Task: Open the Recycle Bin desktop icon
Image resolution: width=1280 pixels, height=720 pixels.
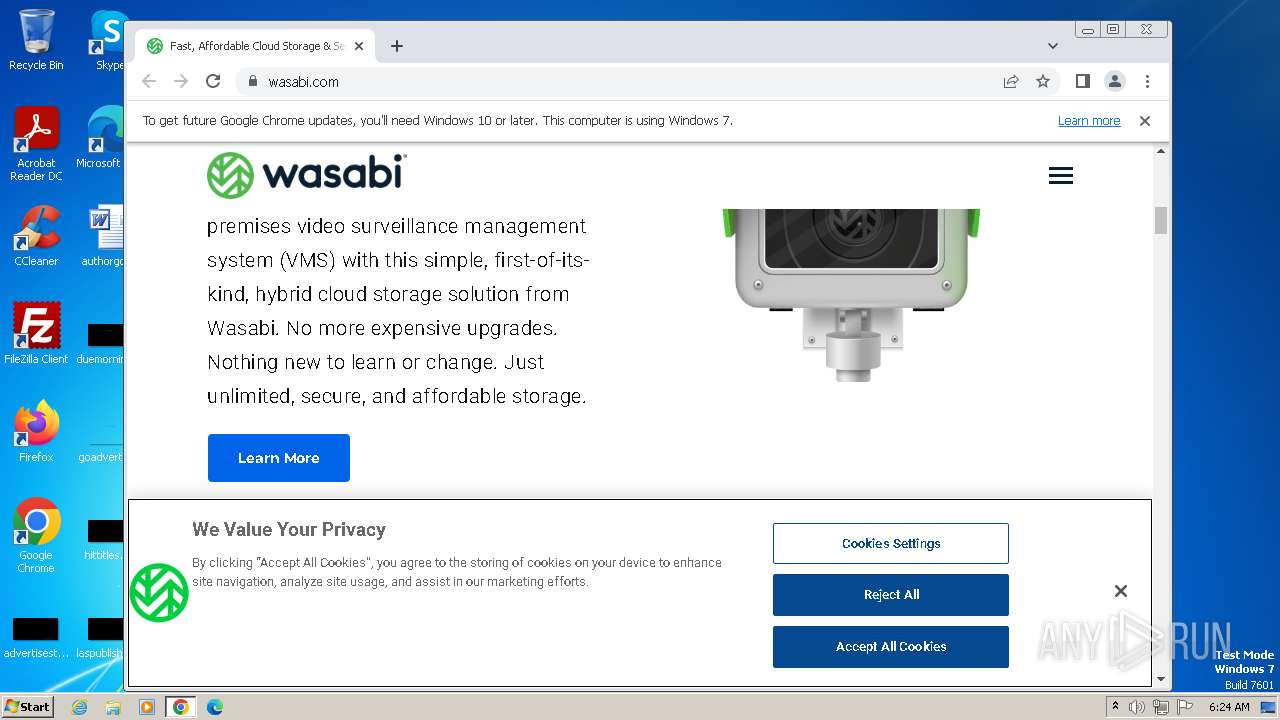Action: [36, 40]
